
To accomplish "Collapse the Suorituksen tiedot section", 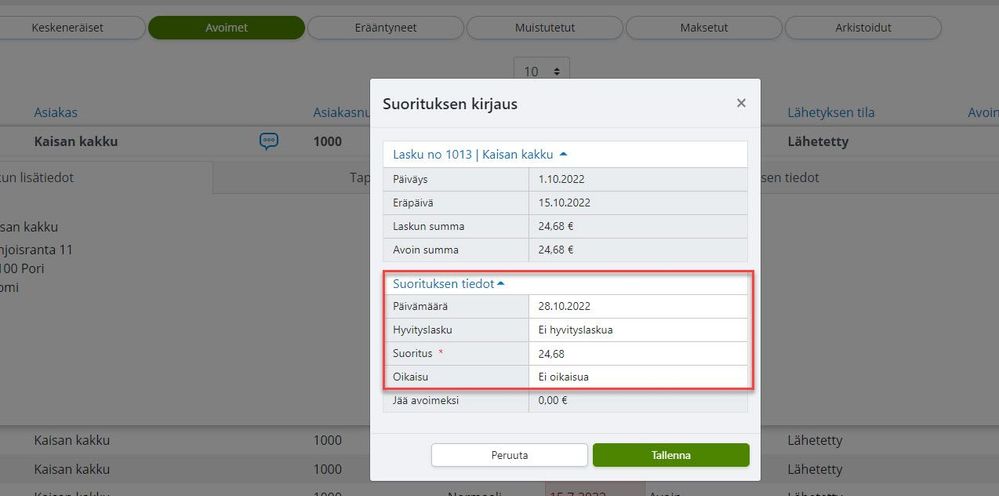I will point(449,284).
